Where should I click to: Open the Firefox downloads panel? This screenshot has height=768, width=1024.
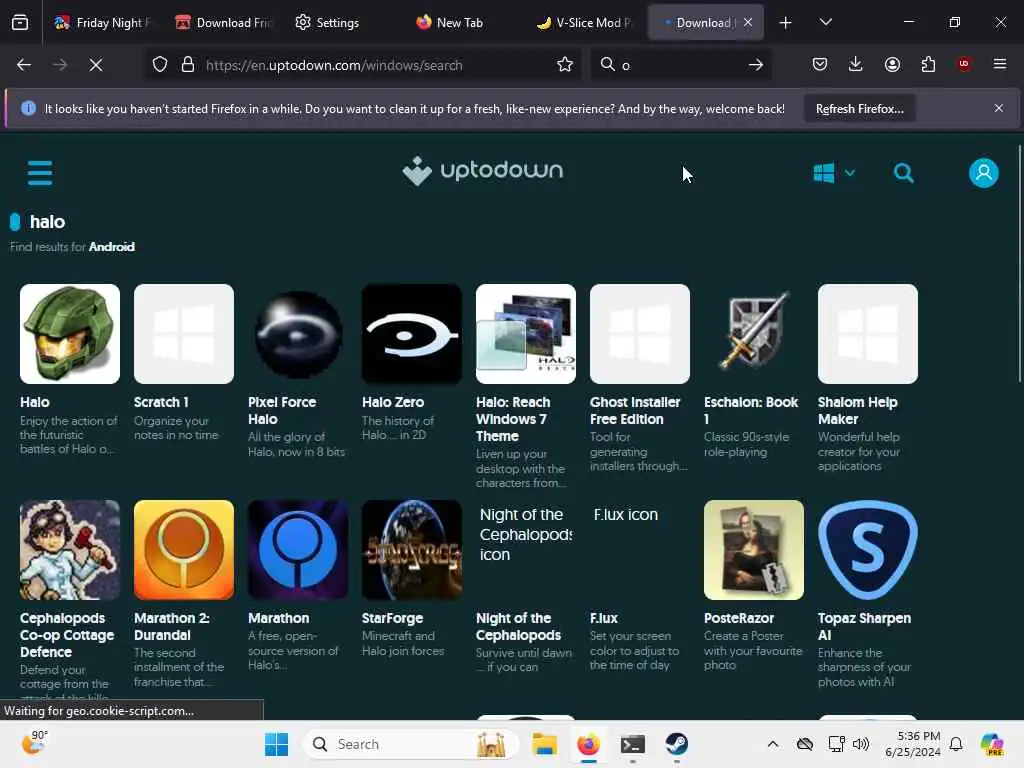point(856,64)
